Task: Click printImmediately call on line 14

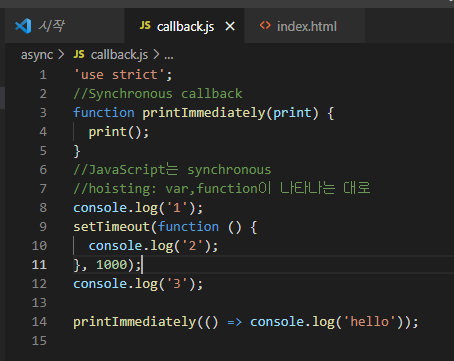Action: point(135,322)
